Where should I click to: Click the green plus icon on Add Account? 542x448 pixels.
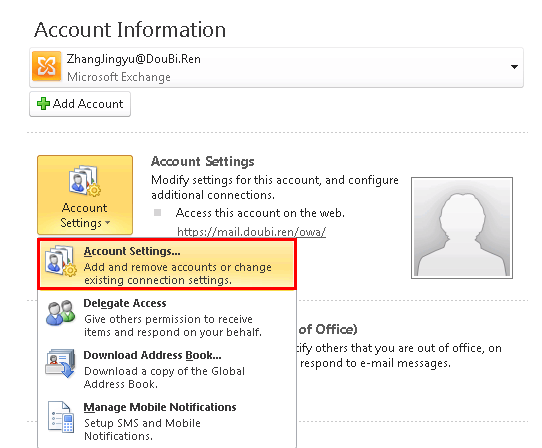43,104
